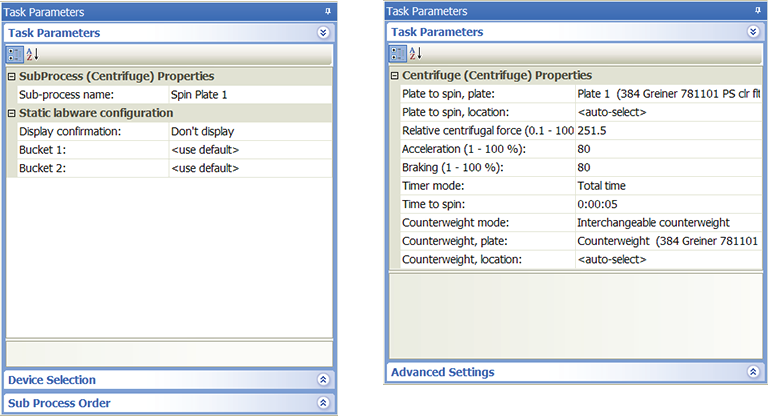Image resolution: width=768 pixels, height=416 pixels.
Task: Select Categorized view icon in Centrifuge panel toolbar
Action: tap(397, 53)
